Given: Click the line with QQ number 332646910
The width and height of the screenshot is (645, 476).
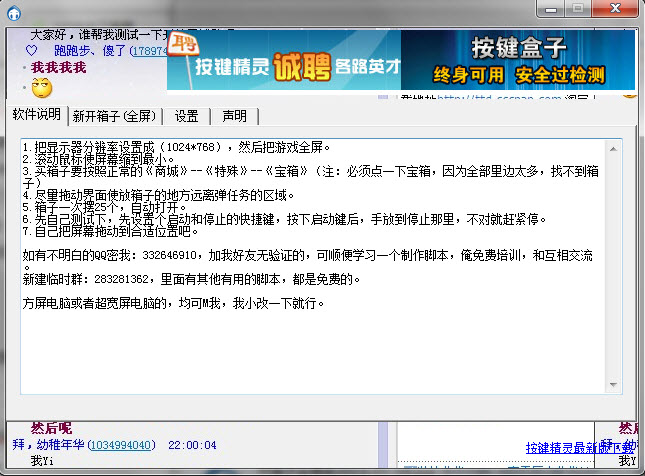Looking at the screenshot, I should [x=308, y=255].
